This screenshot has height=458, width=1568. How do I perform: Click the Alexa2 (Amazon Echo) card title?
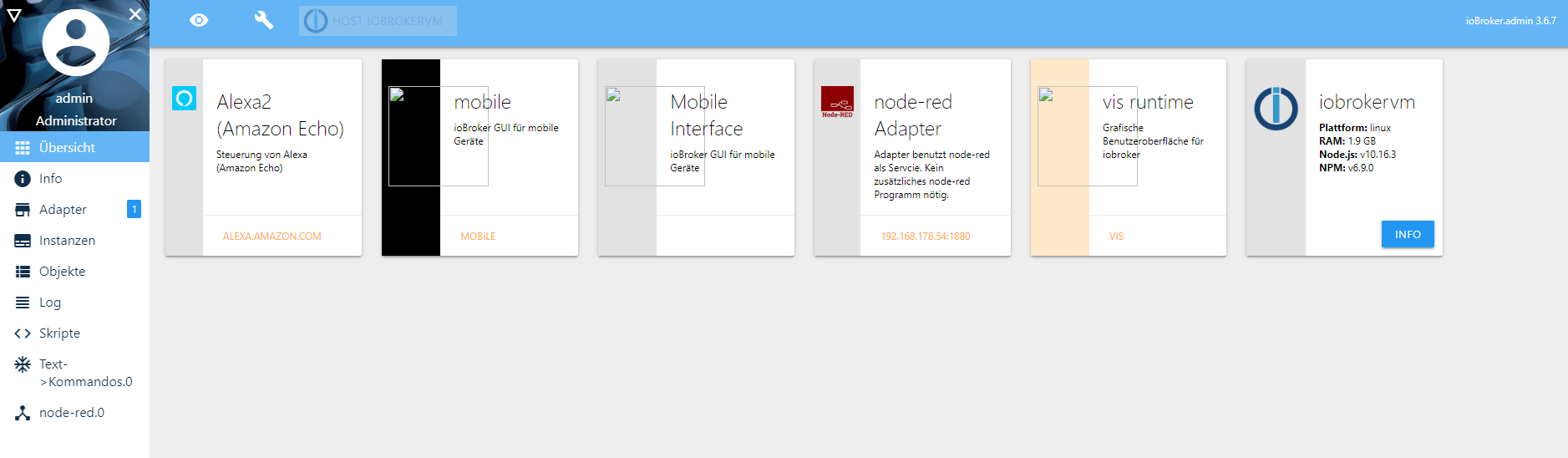click(280, 115)
